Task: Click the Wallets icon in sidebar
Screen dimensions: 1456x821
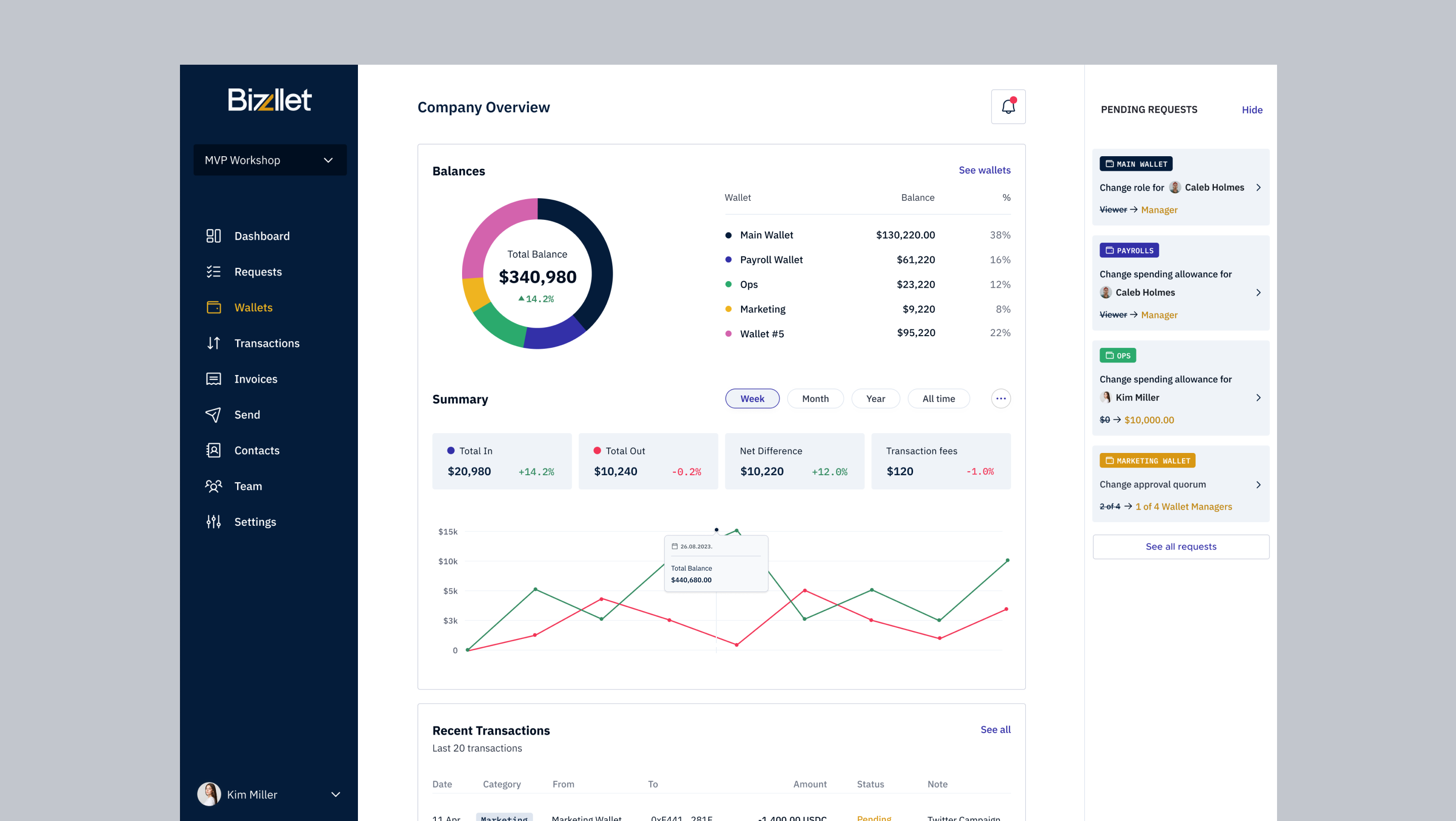Action: pos(213,307)
